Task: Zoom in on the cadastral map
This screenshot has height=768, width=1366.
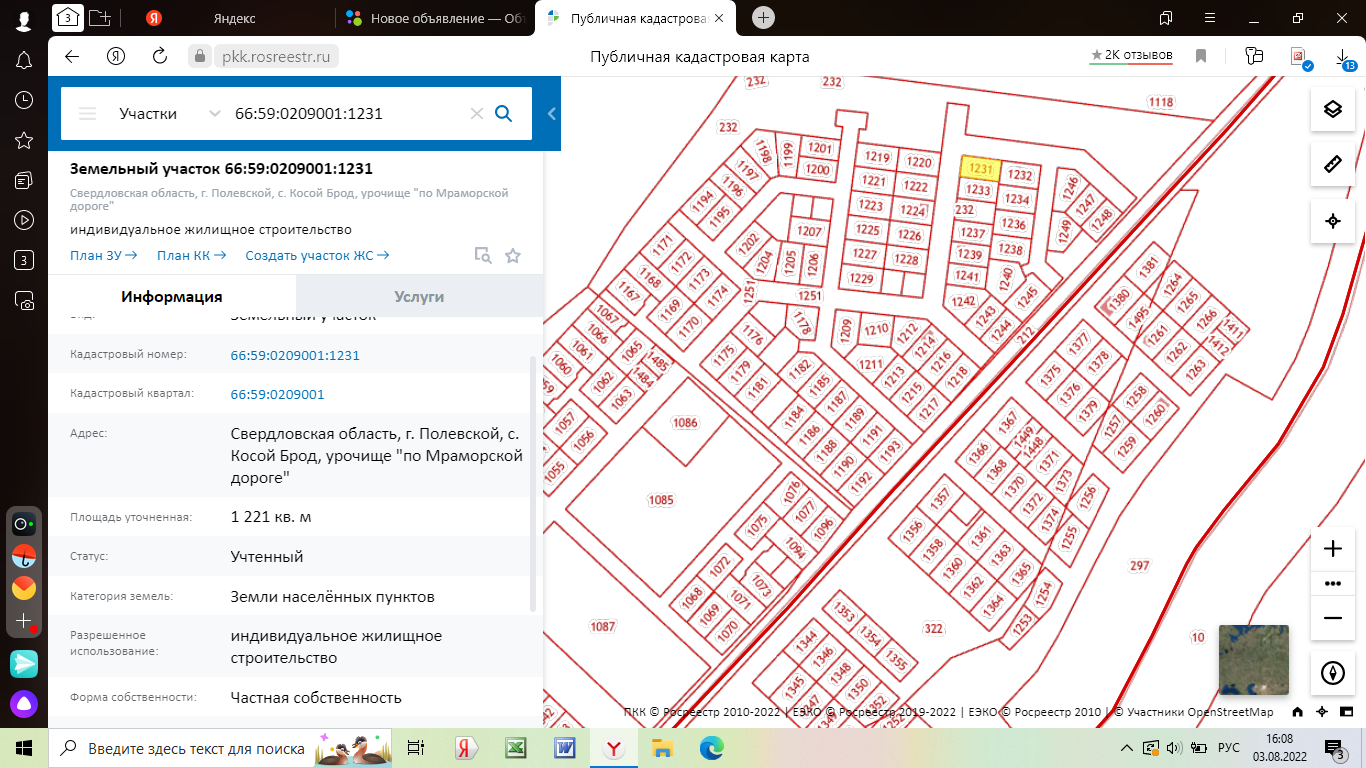Action: (1332, 549)
